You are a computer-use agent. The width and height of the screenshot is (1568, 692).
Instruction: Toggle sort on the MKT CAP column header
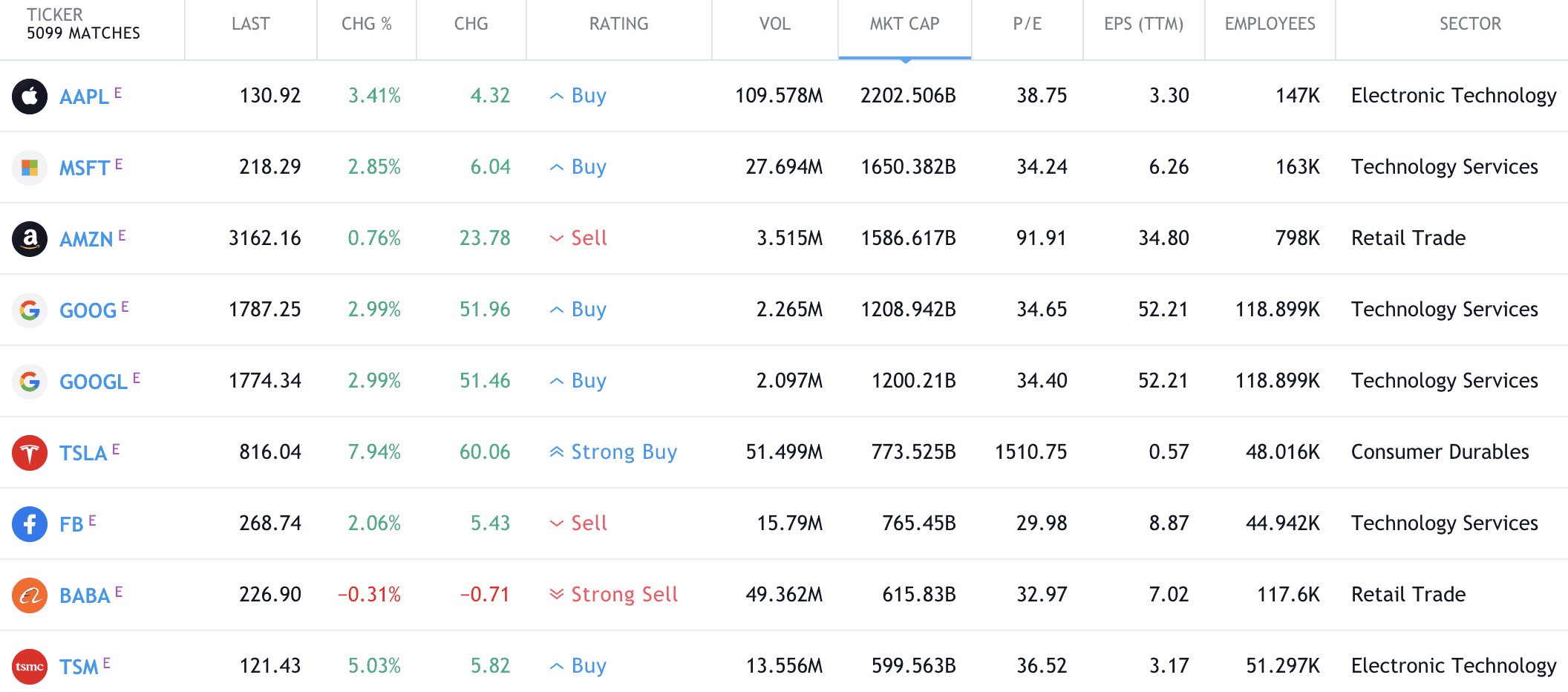(904, 24)
